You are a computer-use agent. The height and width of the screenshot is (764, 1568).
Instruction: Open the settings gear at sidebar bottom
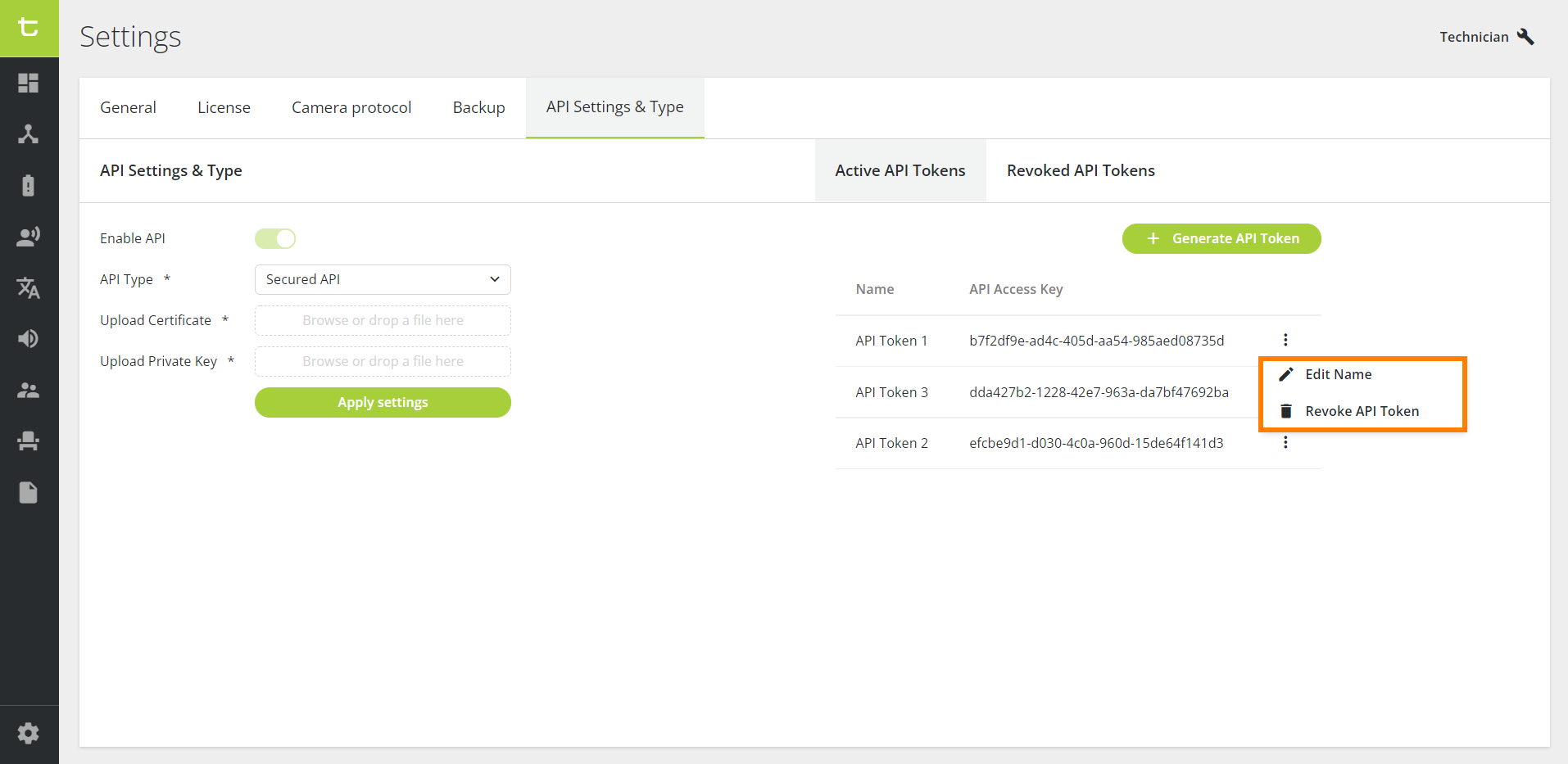(x=28, y=733)
